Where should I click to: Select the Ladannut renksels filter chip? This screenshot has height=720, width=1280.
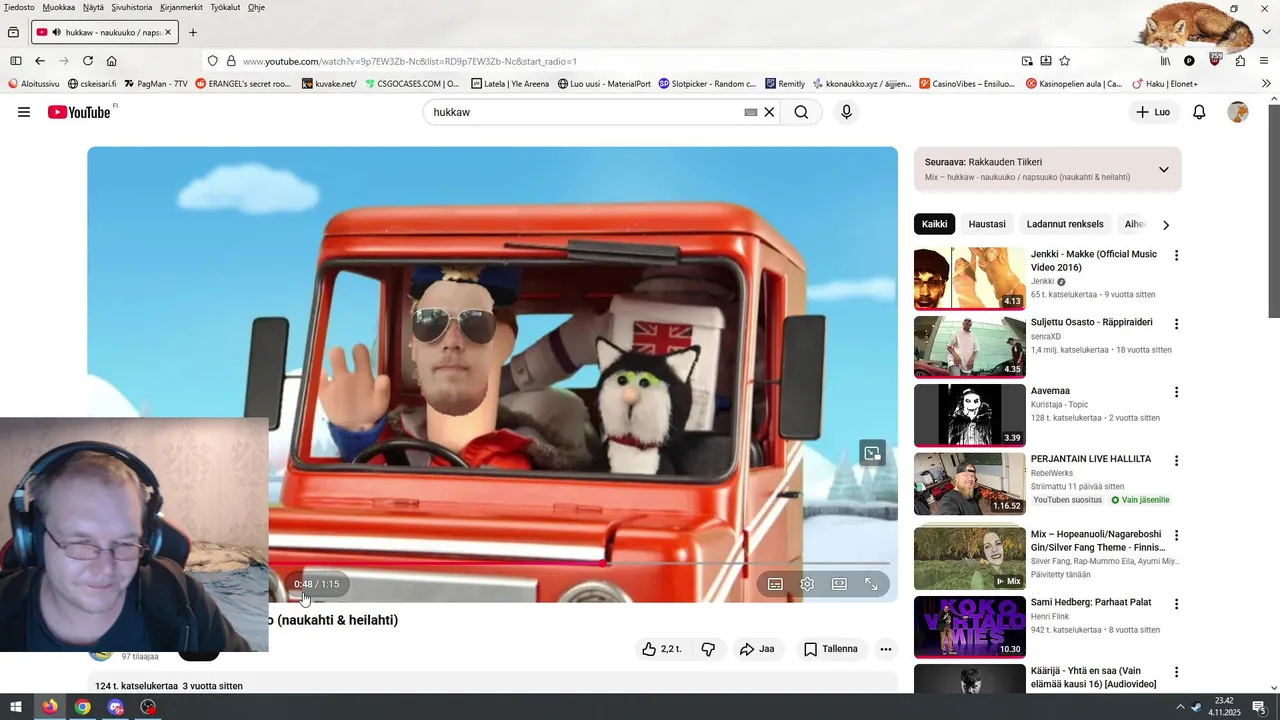[x=1065, y=224]
